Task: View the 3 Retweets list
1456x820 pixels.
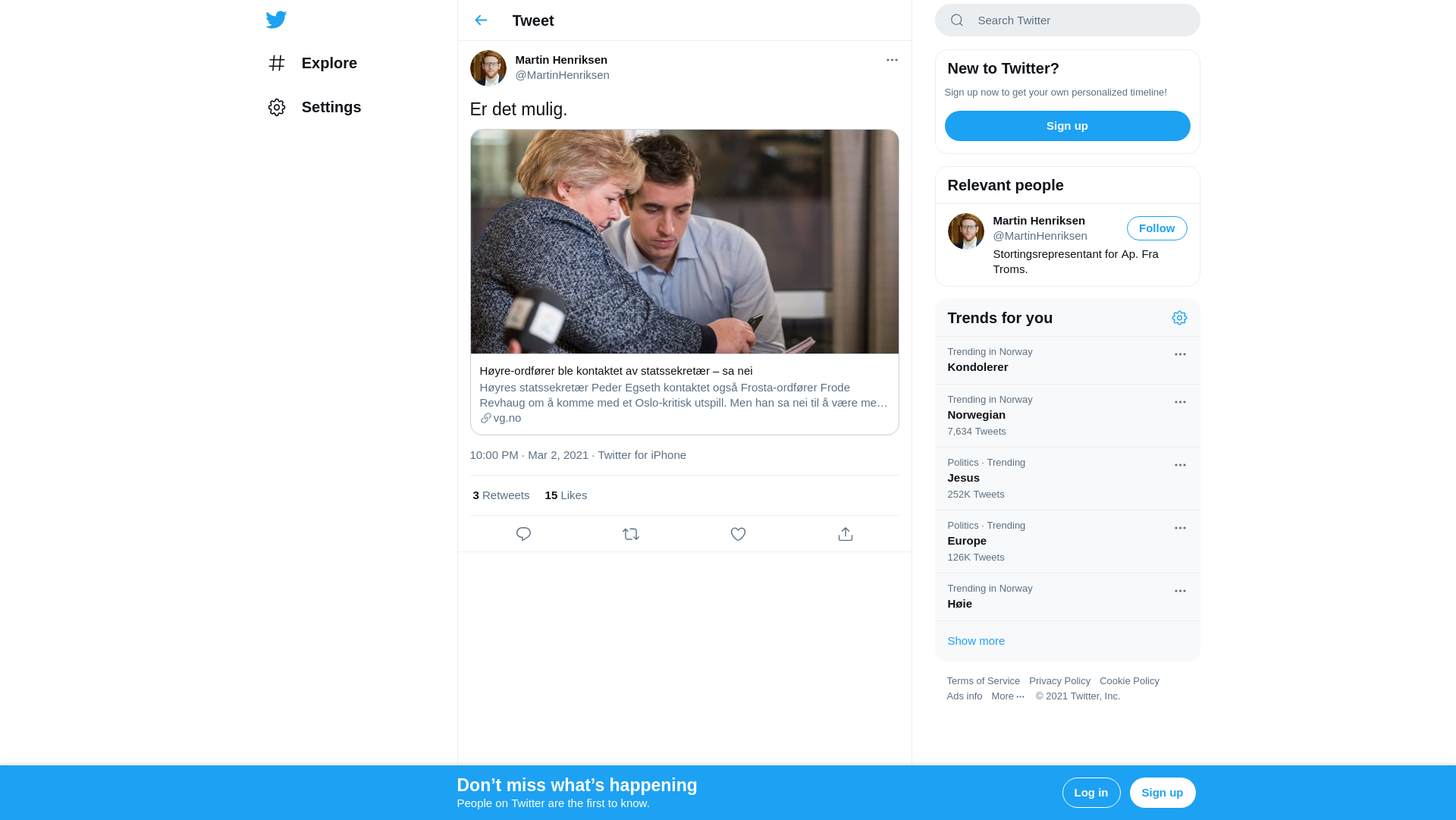Action: pyautogui.click(x=500, y=495)
